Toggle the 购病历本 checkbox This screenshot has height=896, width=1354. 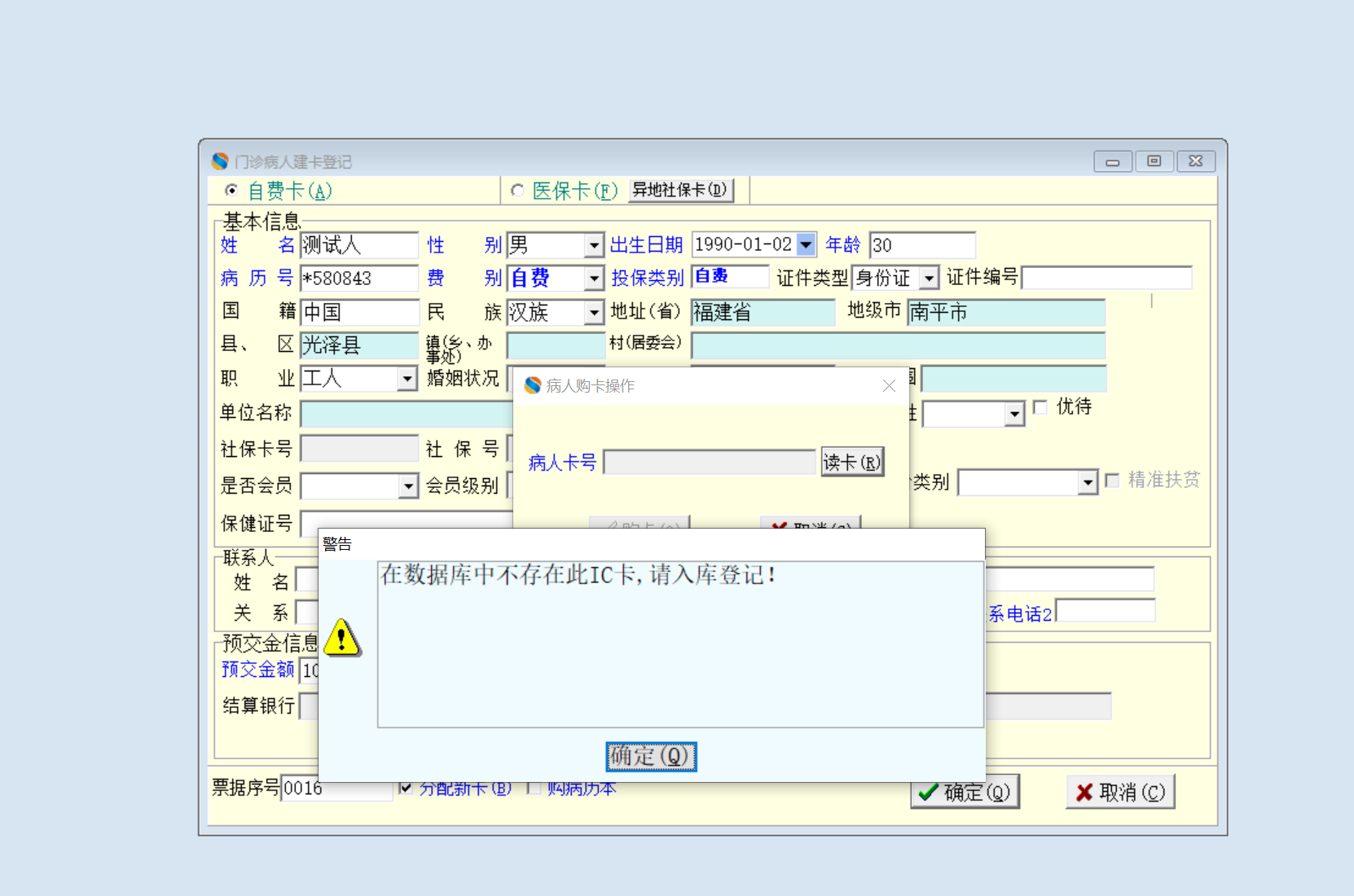(534, 788)
